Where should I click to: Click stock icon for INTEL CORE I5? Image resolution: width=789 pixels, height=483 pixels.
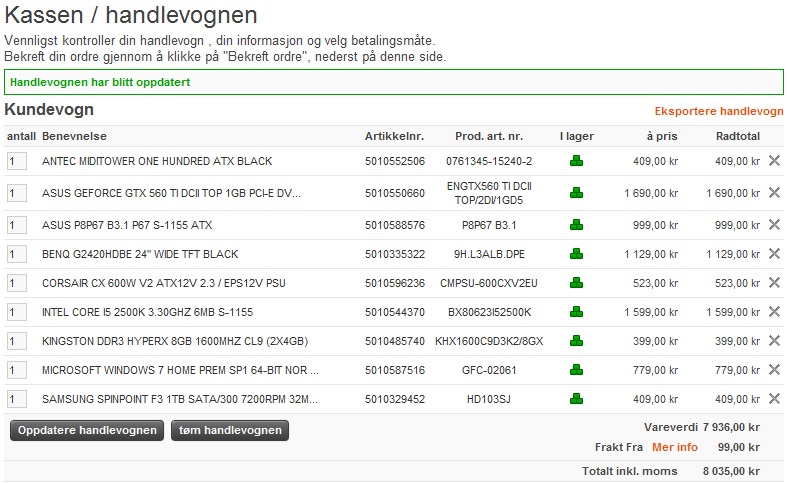pos(577,312)
